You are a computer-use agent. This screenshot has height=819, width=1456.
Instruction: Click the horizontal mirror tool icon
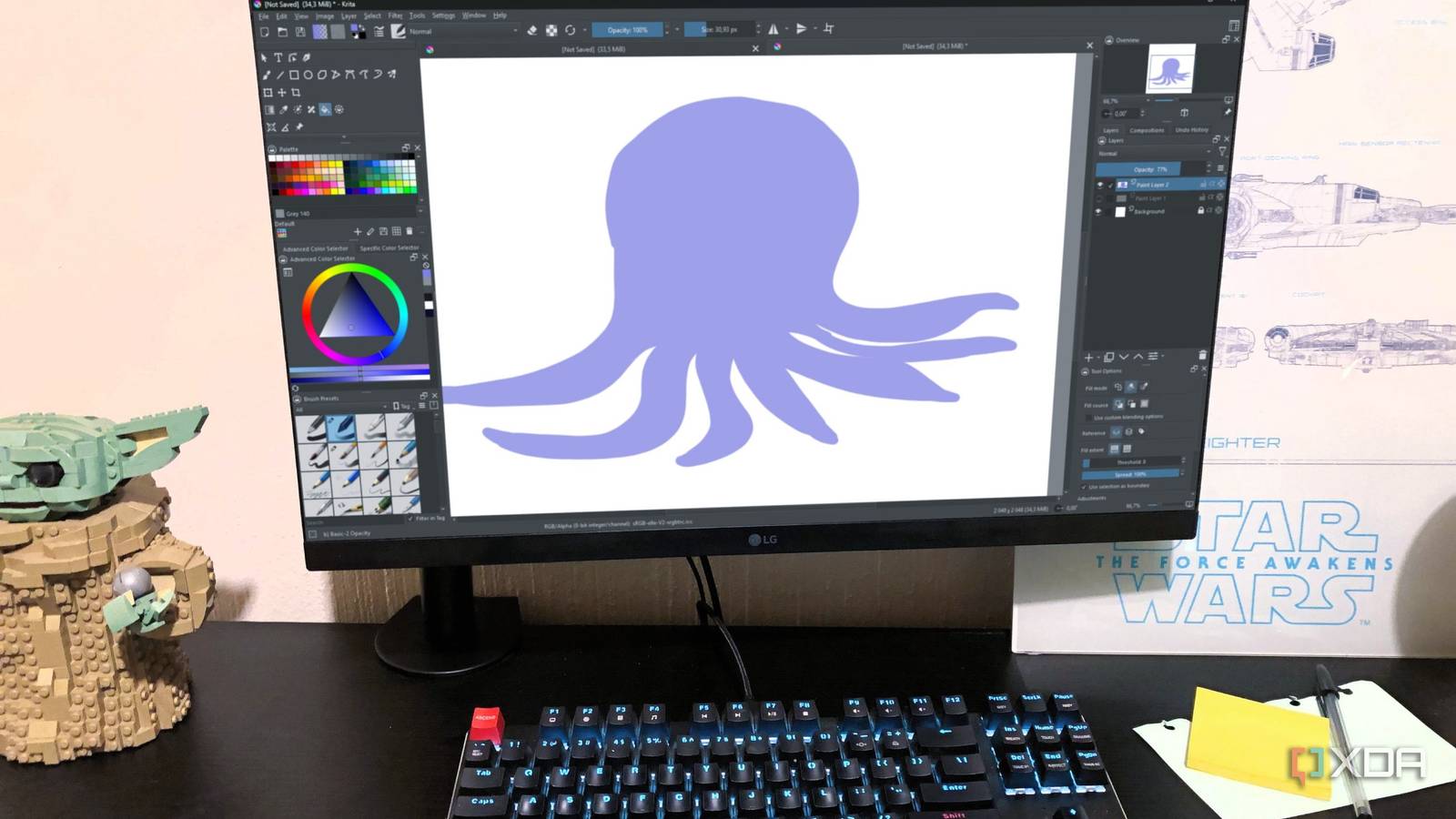[773, 29]
